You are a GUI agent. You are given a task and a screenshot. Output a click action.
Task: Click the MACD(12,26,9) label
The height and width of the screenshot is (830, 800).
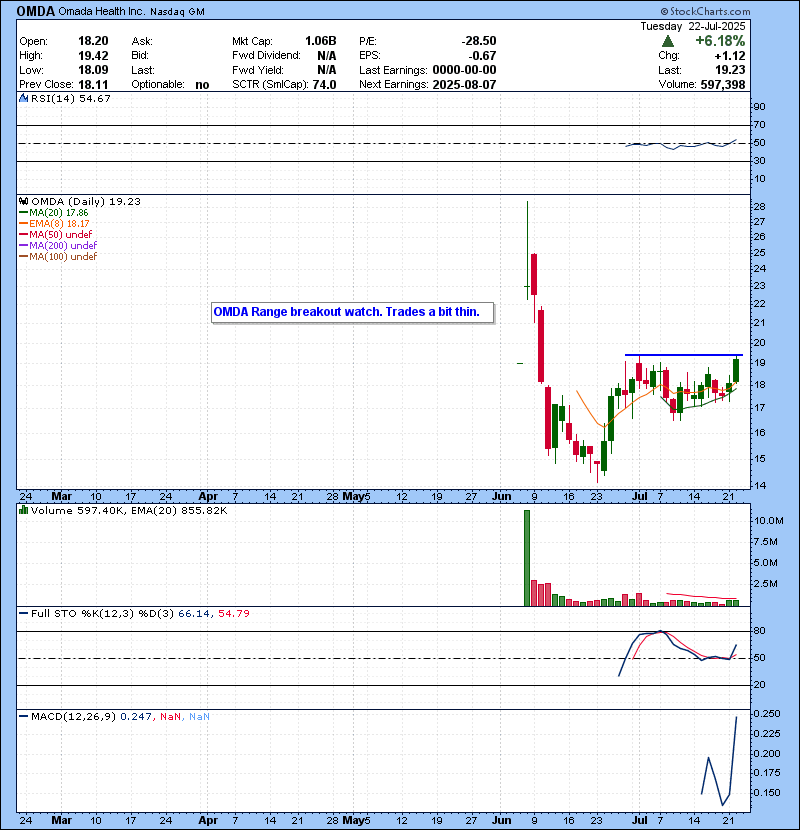coord(74,716)
